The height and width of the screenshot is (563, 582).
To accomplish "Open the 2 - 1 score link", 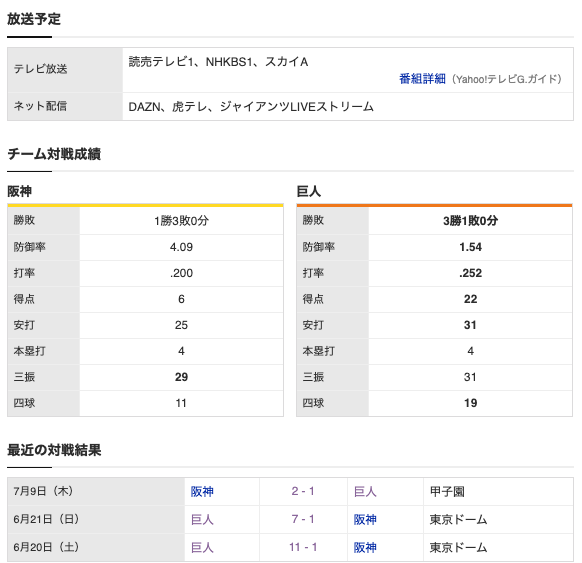I will click(303, 491).
